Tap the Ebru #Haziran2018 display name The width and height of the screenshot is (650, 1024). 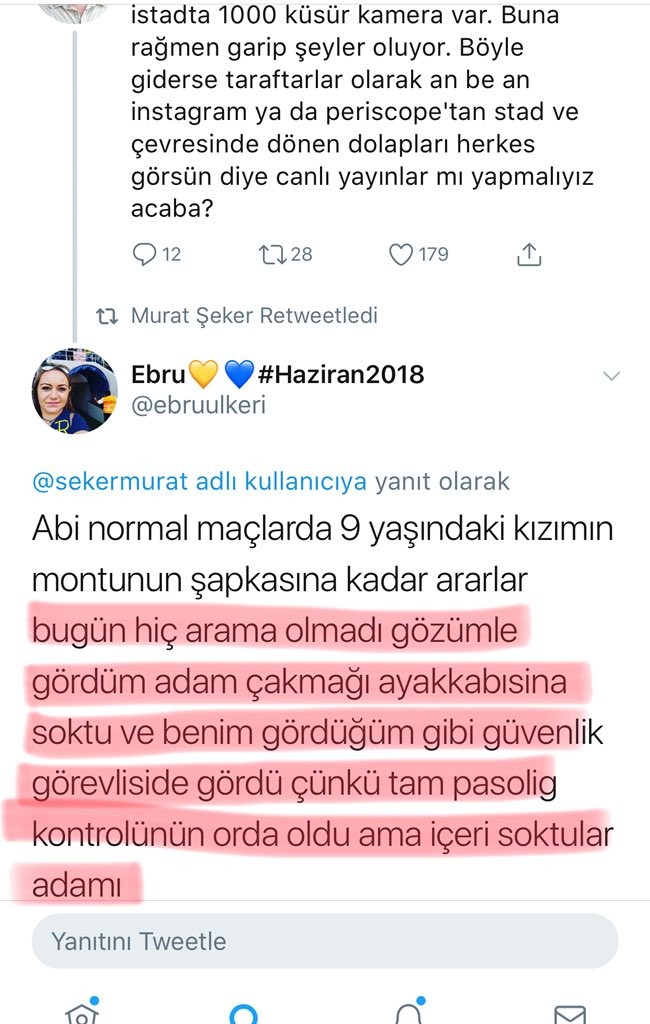(278, 375)
